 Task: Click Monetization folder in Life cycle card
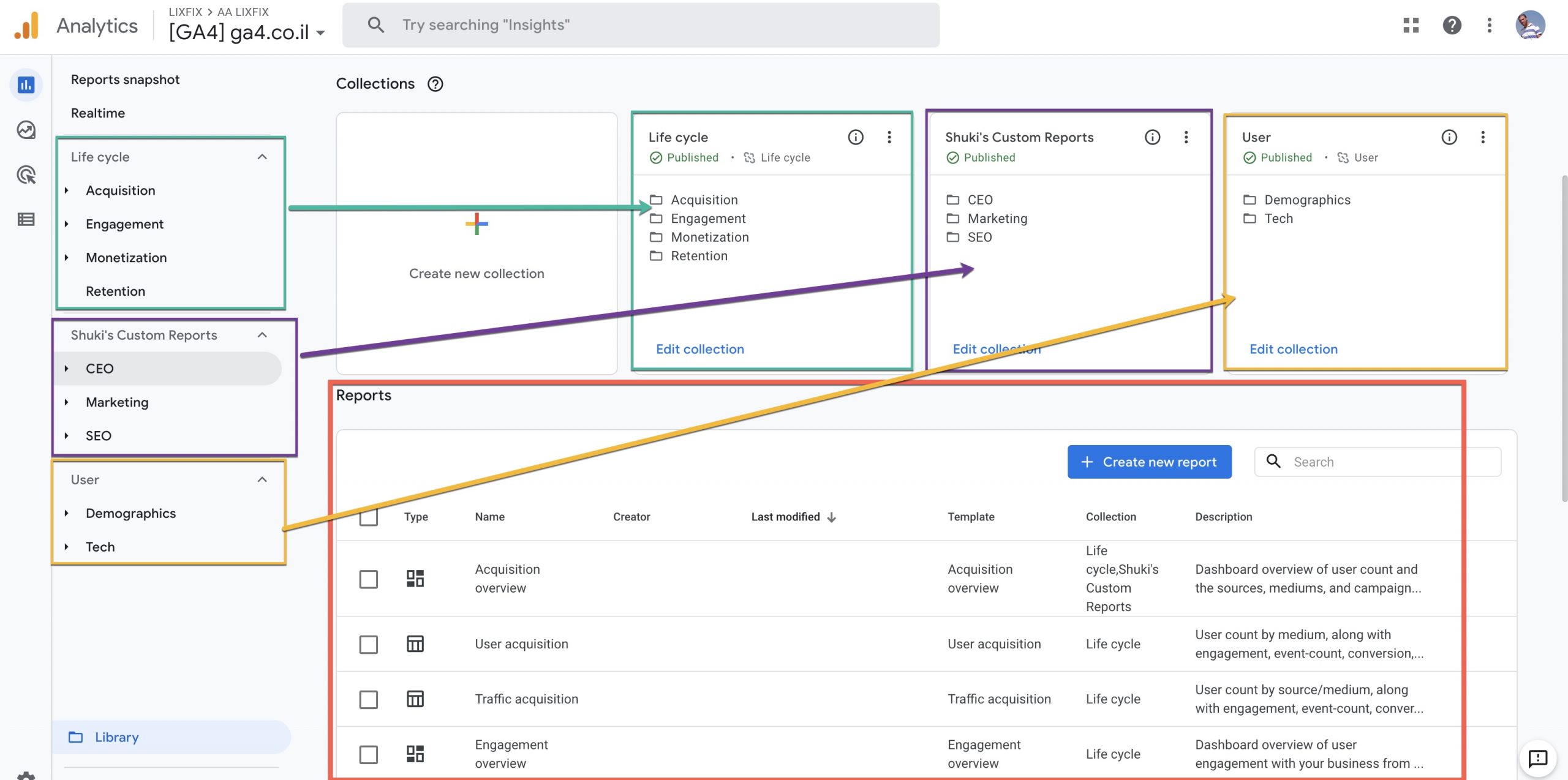(699, 237)
